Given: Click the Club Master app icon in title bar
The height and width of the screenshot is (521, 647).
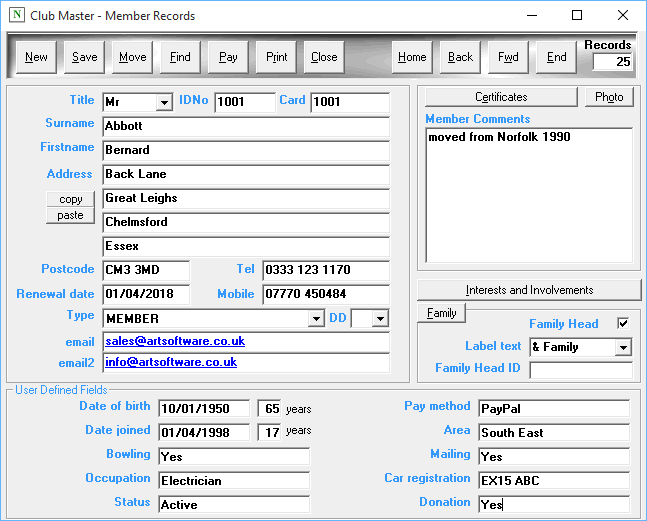Looking at the screenshot, I should (x=17, y=15).
